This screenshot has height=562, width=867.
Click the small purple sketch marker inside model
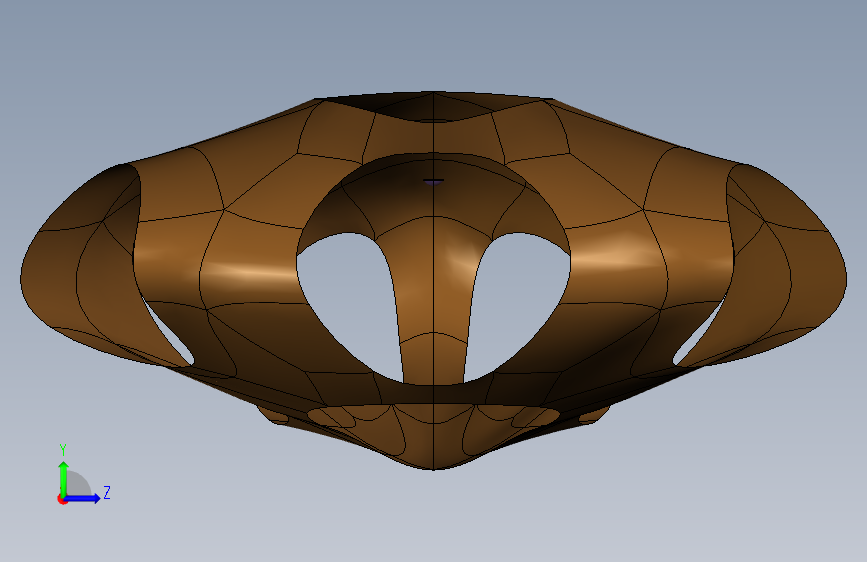coord(434,180)
